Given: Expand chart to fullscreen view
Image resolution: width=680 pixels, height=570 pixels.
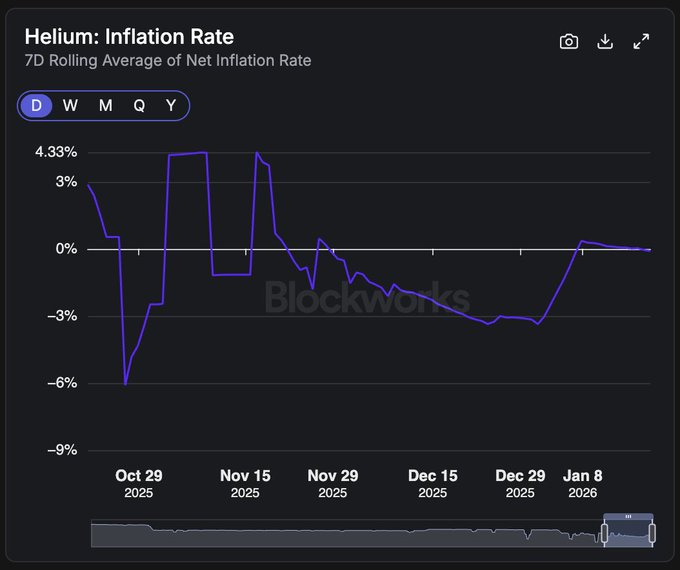Looking at the screenshot, I should 642,41.
